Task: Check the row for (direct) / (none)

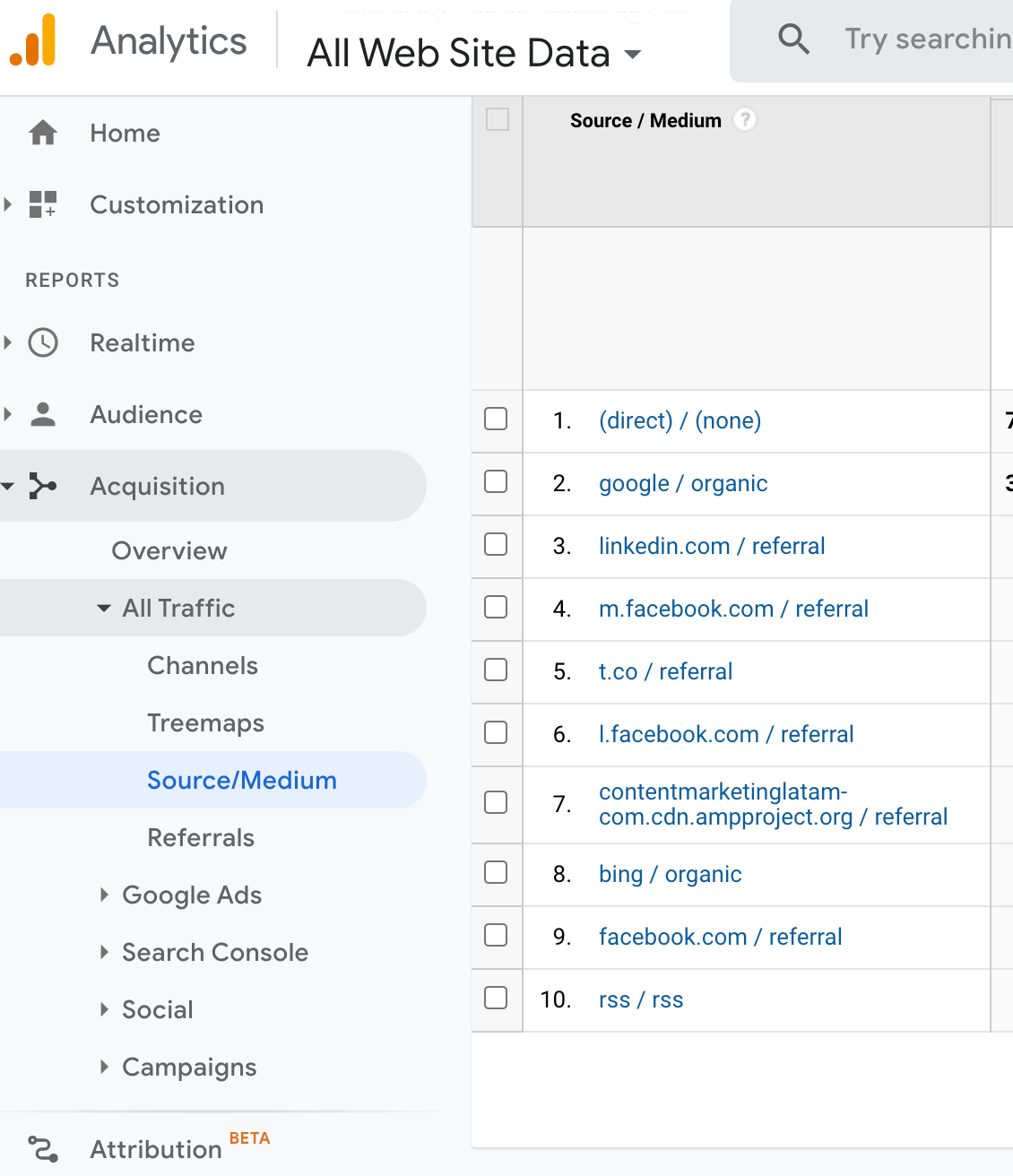Action: tap(496, 419)
